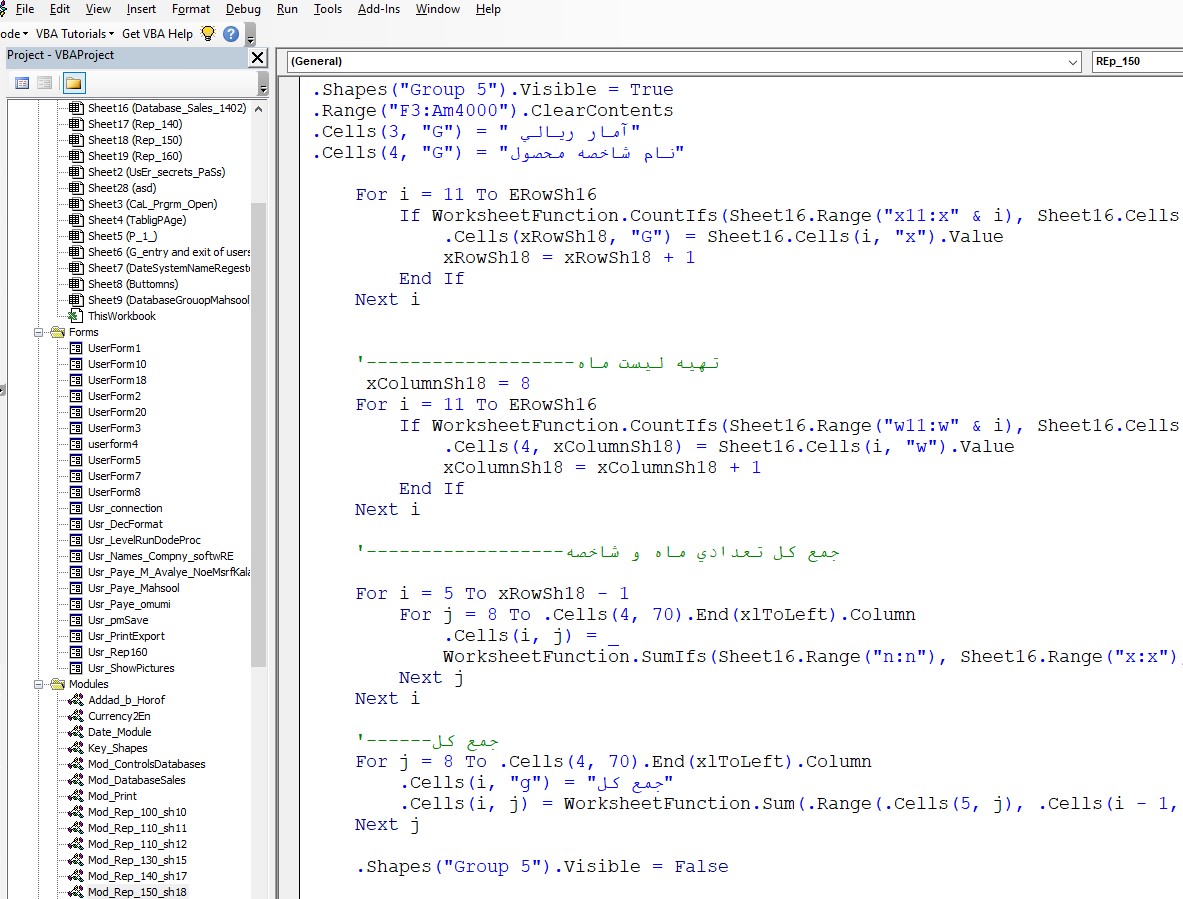Select Usr_PrintExport form in project tree
1183x899 pixels.
pos(126,636)
